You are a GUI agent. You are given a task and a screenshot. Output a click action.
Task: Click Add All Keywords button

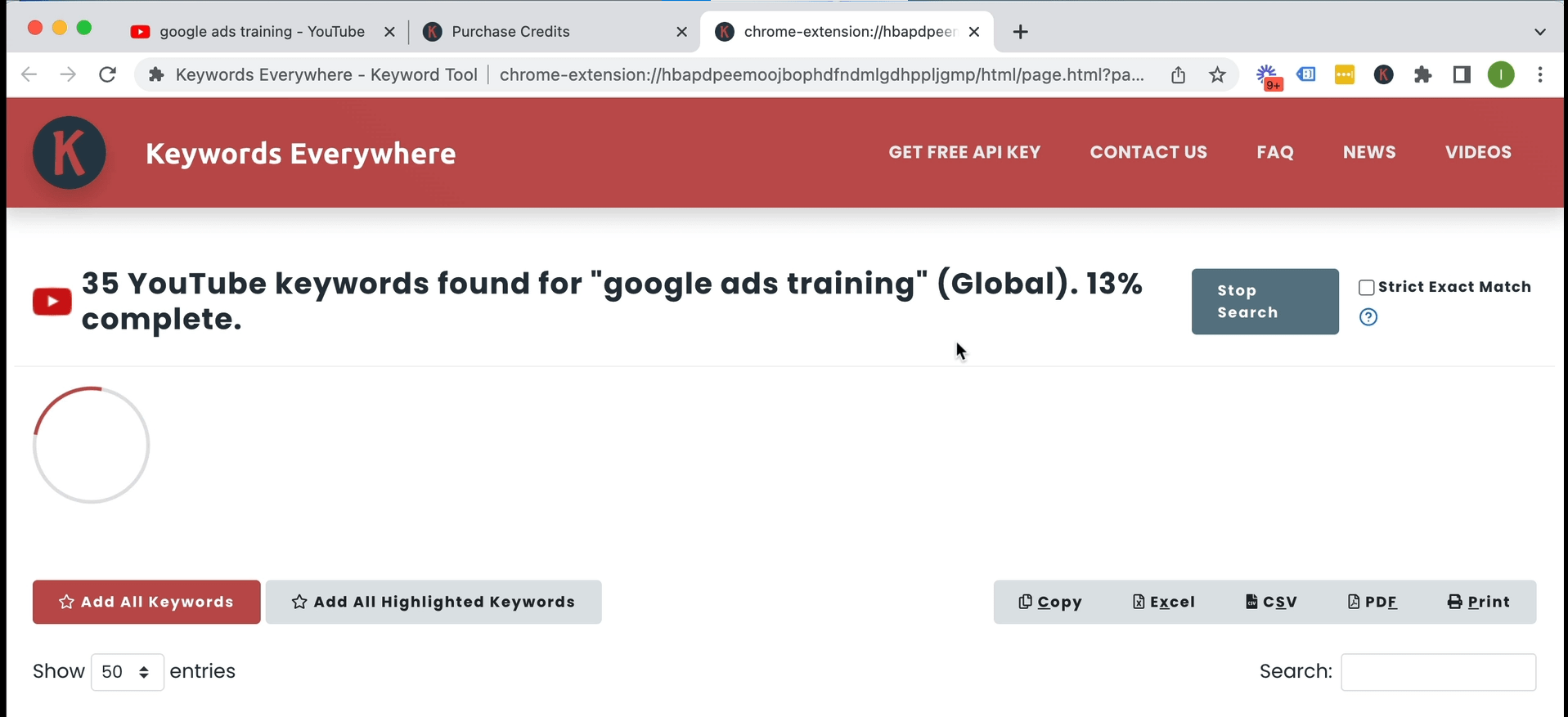(x=146, y=603)
